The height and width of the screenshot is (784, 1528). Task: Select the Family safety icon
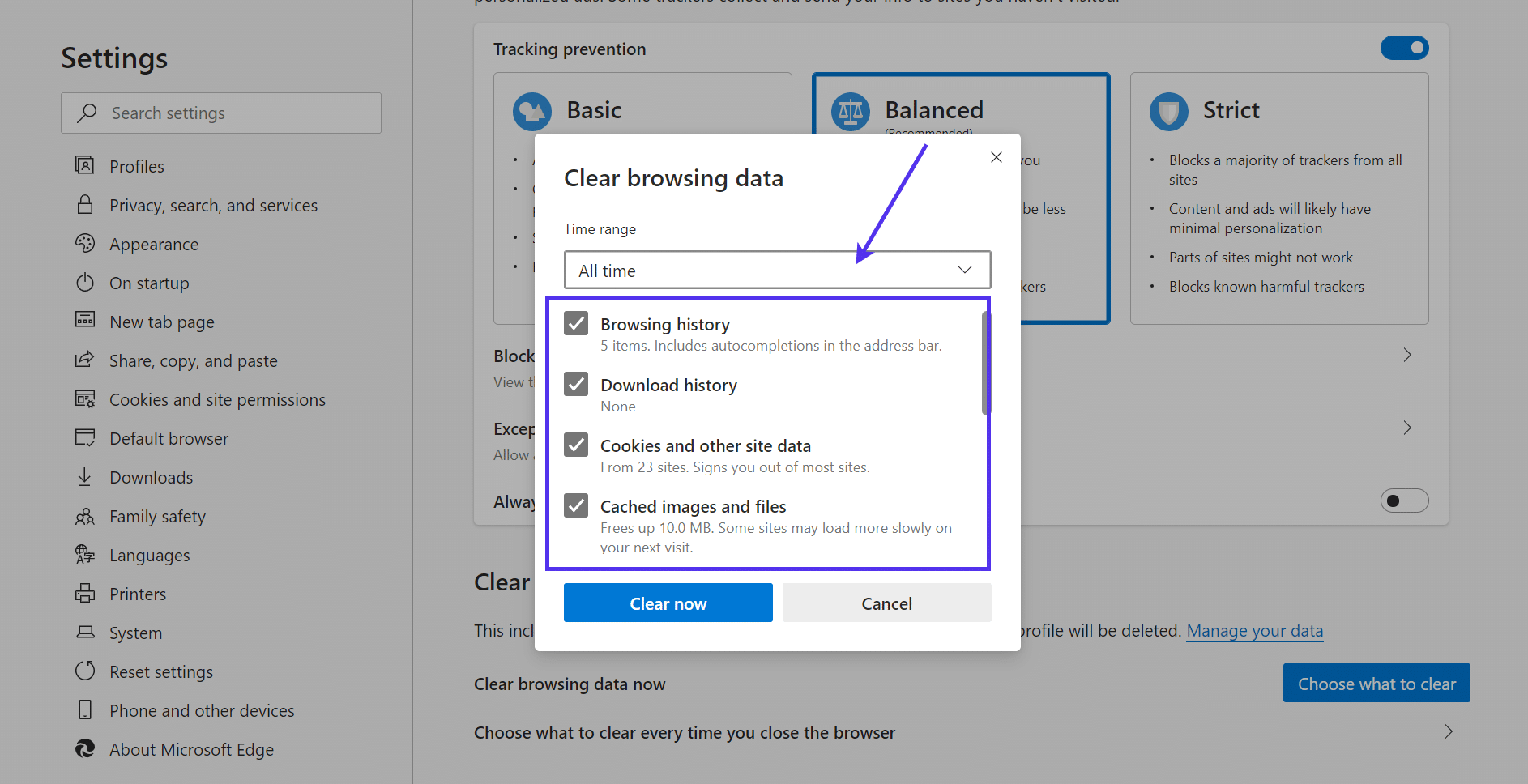(86, 516)
